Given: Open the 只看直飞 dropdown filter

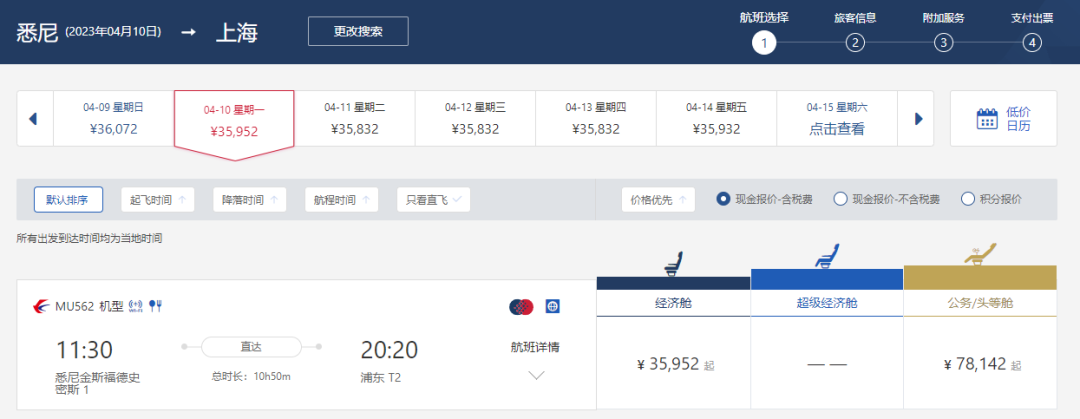Looking at the screenshot, I should [432, 199].
